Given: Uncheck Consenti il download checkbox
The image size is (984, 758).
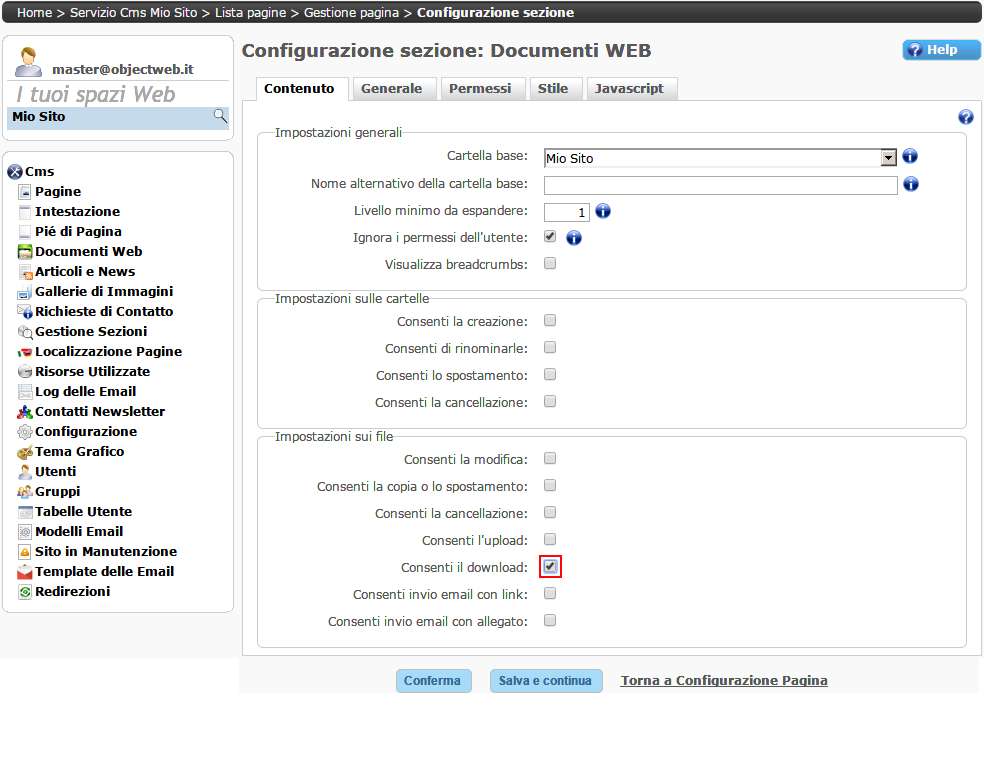Looking at the screenshot, I should [550, 567].
